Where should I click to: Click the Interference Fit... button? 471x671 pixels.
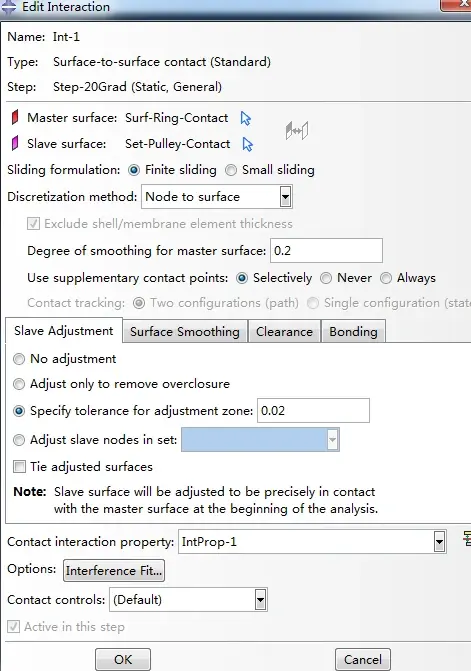pos(114,571)
